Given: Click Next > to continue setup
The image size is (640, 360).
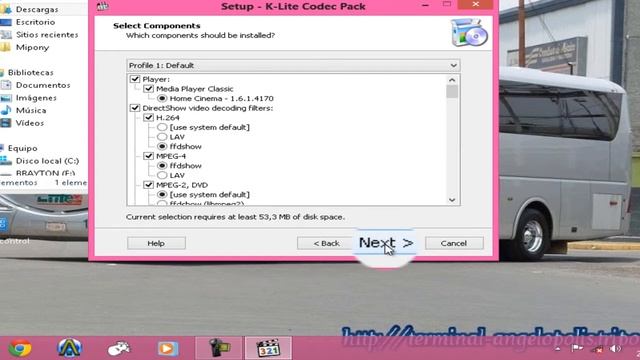Looking at the screenshot, I should click(x=386, y=243).
